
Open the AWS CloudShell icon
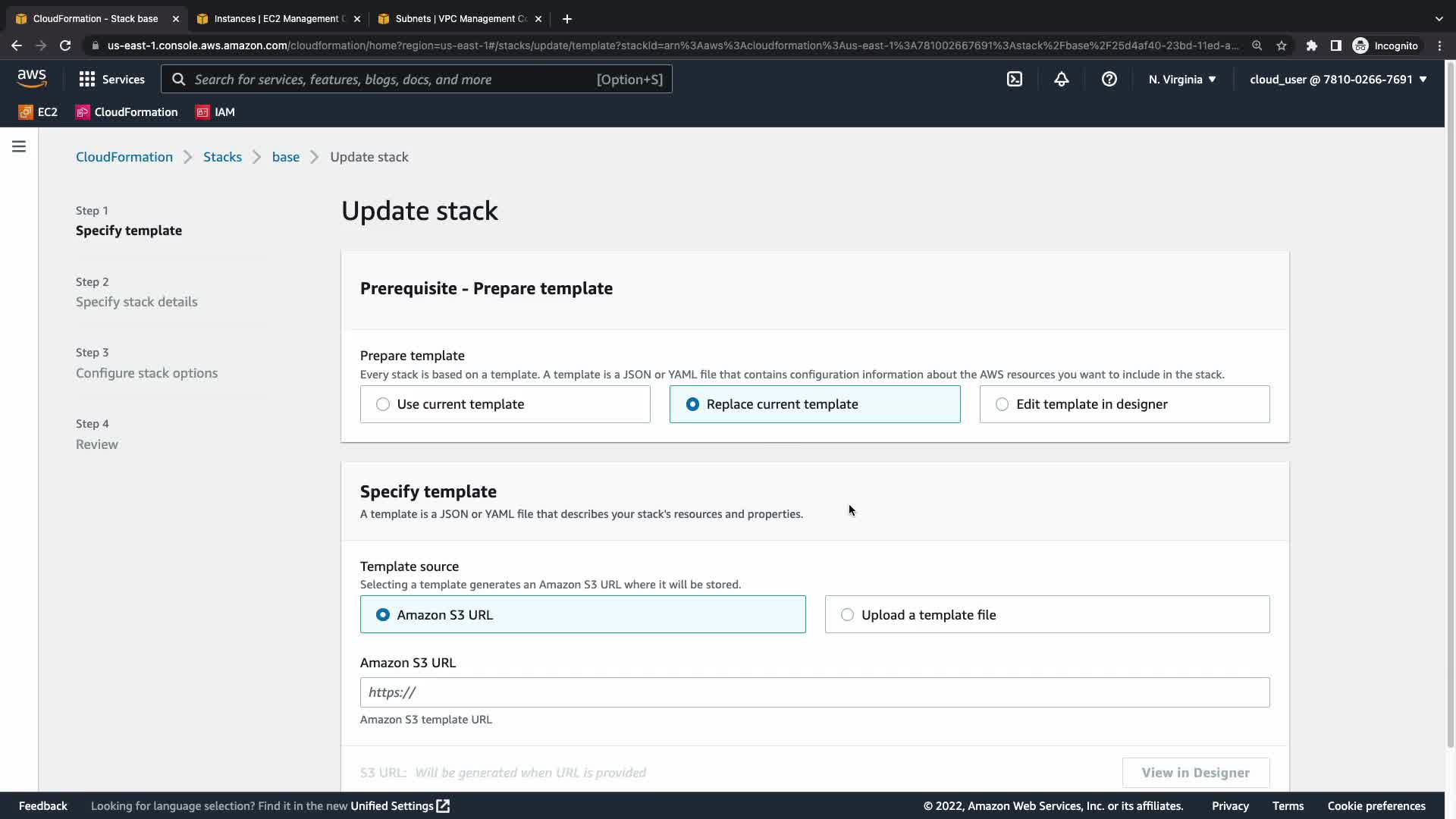coord(1014,79)
